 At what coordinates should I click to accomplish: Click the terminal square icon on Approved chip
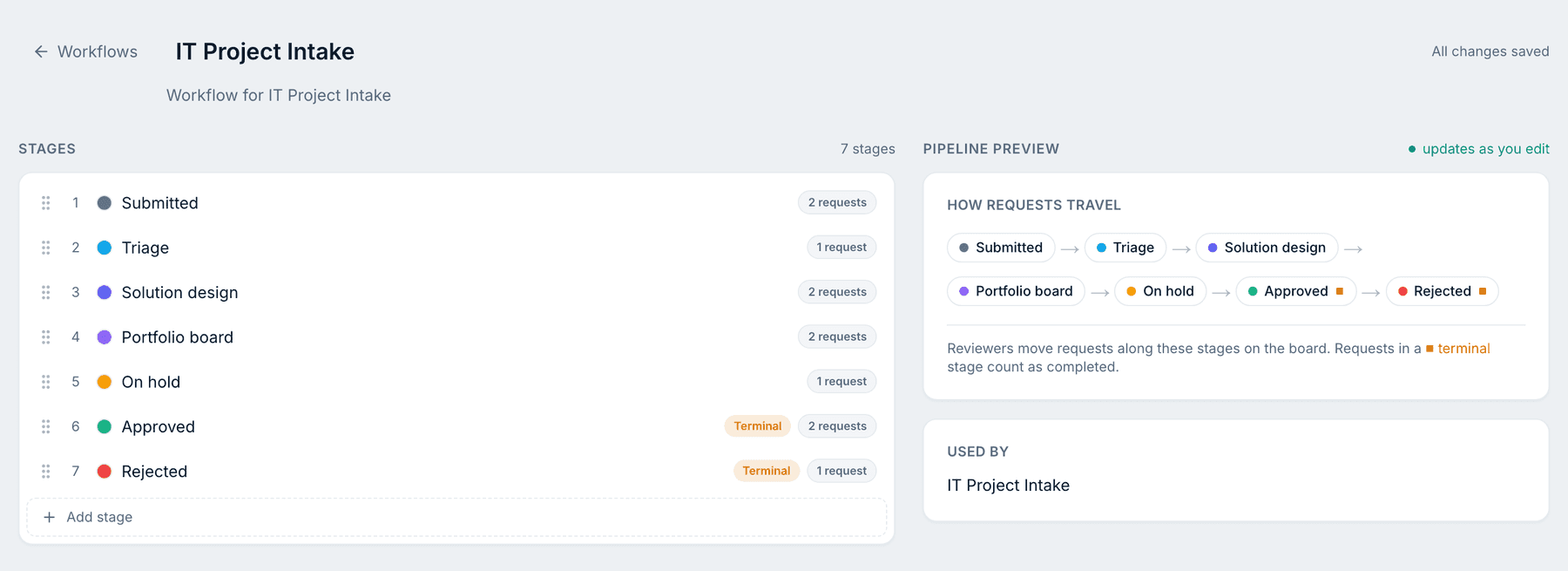pos(1340,291)
